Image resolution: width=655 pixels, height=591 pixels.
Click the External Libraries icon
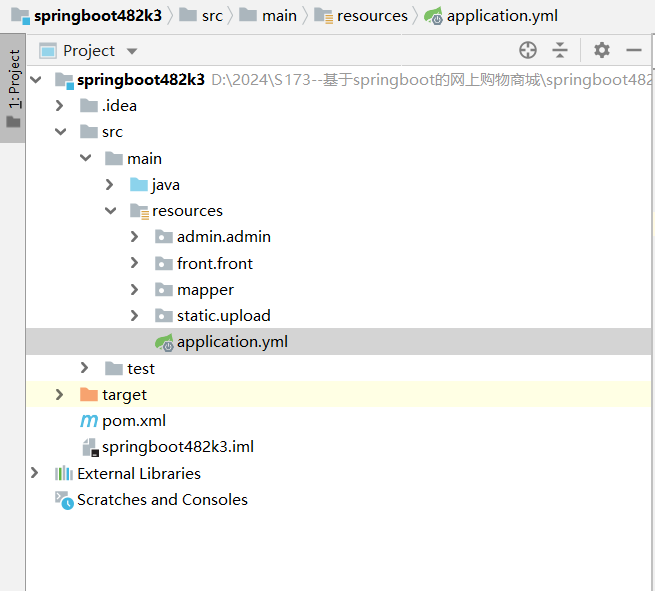(64, 474)
